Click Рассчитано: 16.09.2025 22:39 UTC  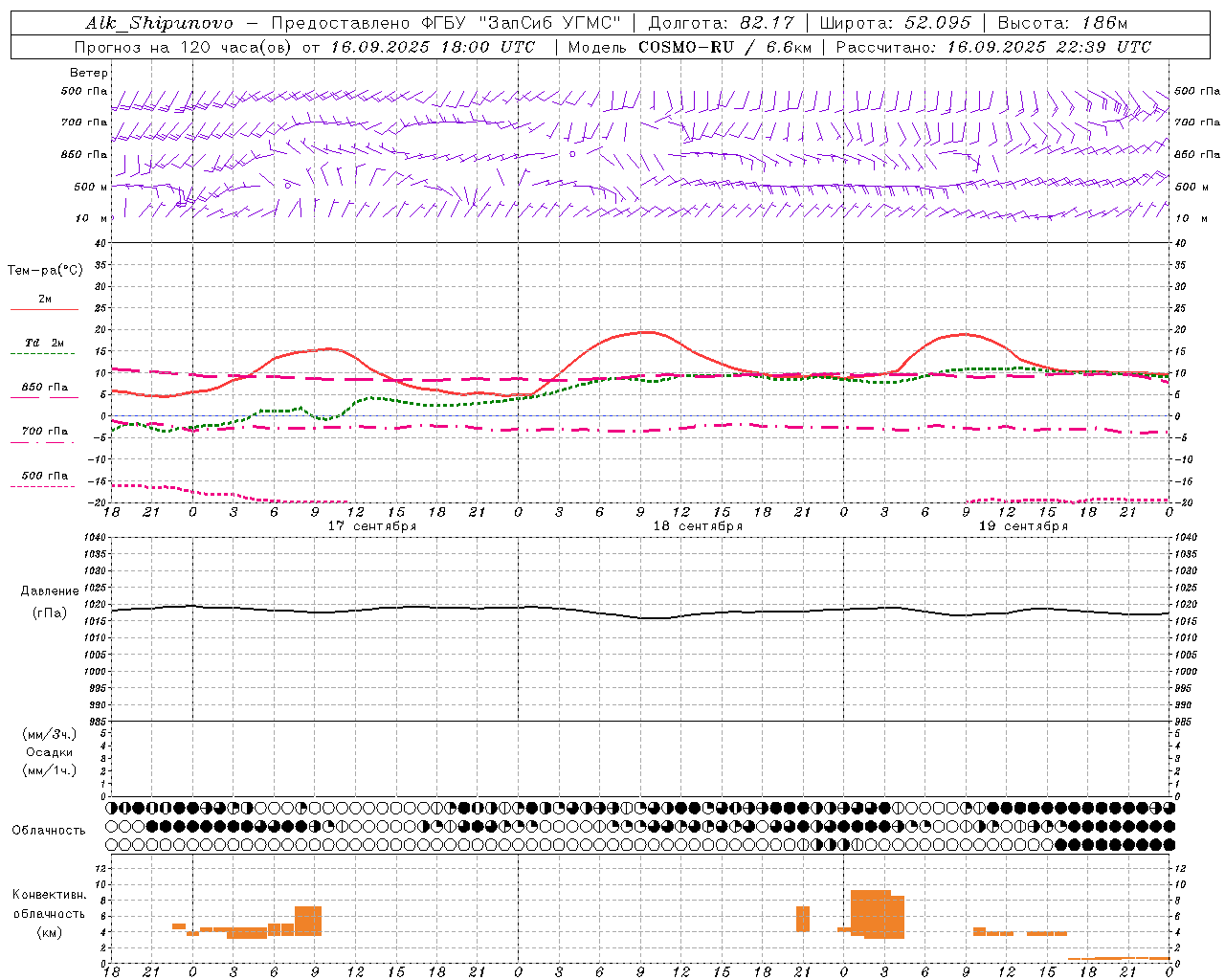click(x=993, y=47)
